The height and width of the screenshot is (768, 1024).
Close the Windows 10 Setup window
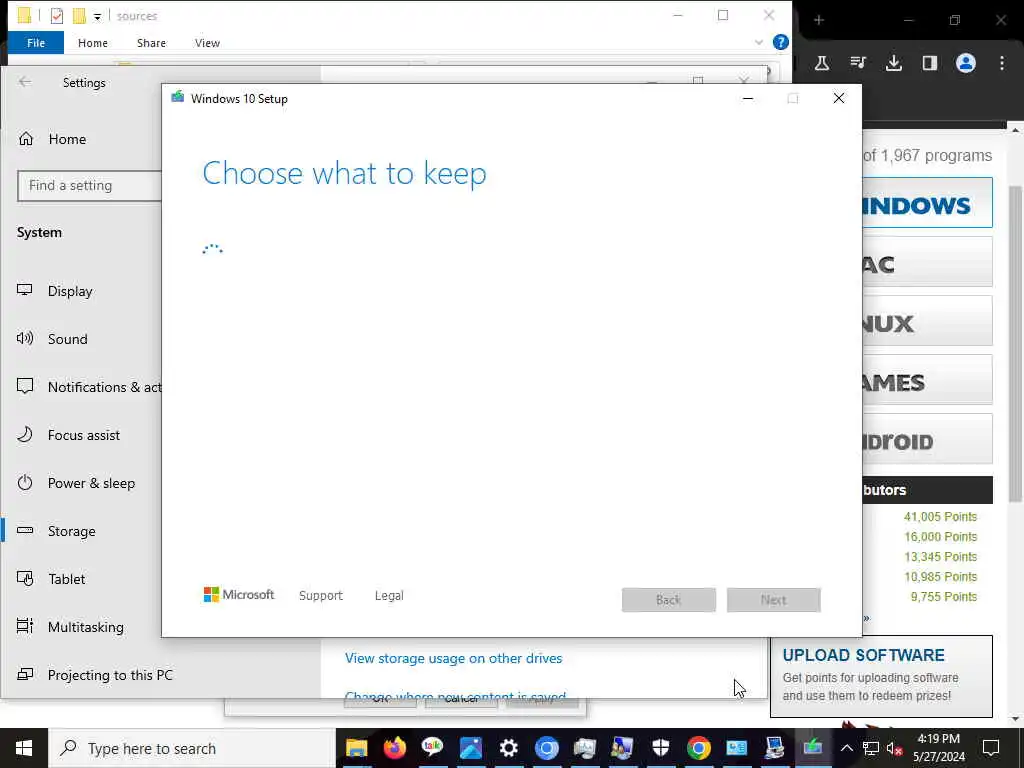[839, 99]
